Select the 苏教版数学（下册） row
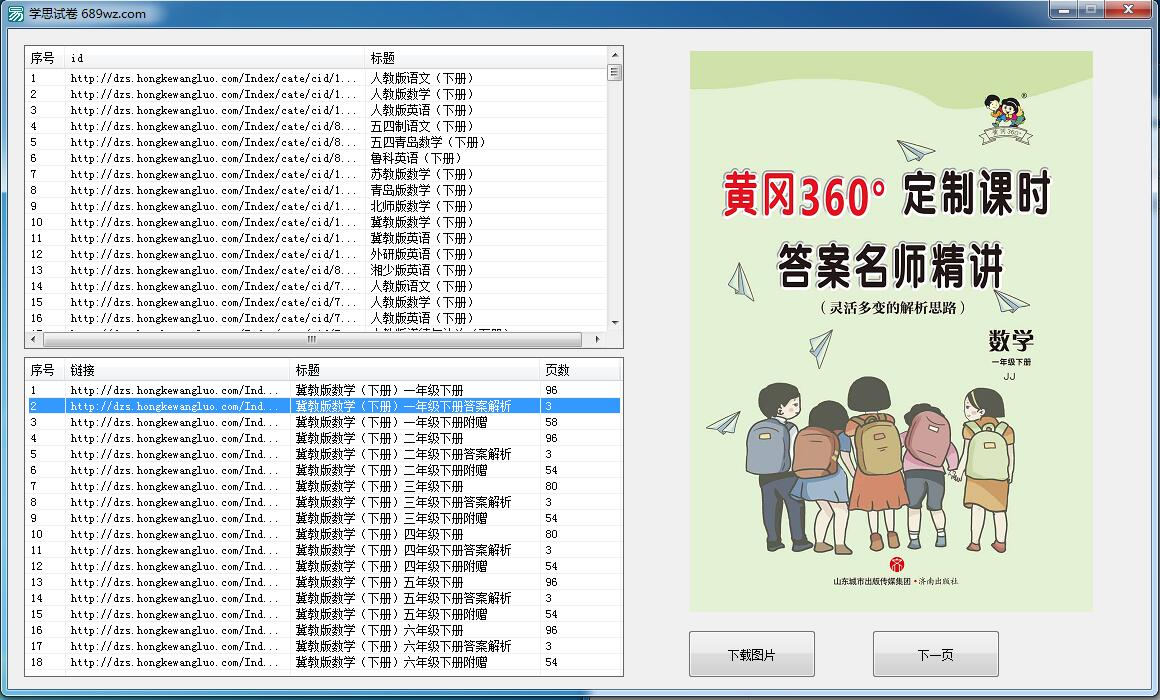The image size is (1160, 700). tap(317, 174)
